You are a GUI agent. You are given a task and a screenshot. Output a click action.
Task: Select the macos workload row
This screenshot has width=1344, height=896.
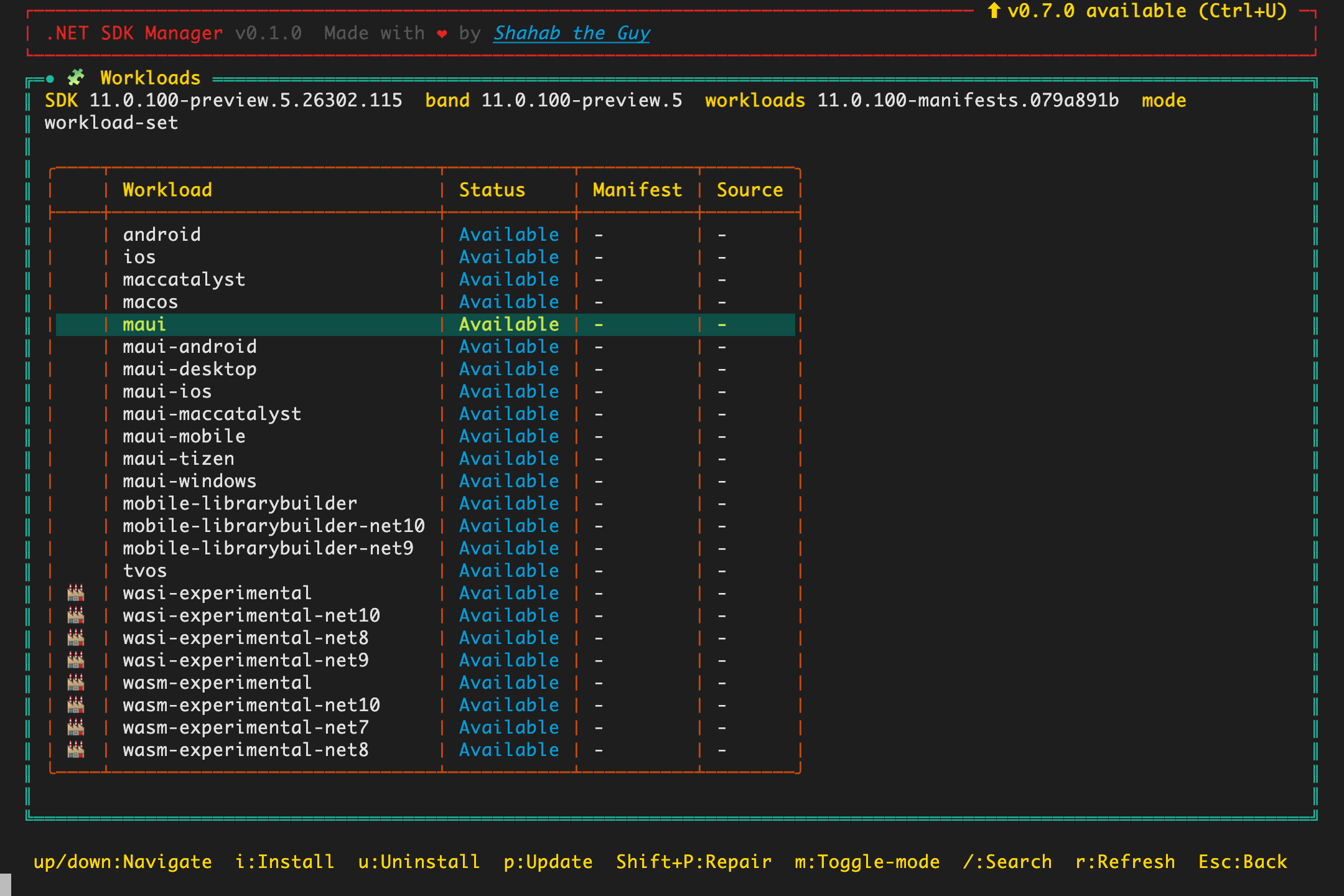click(426, 302)
